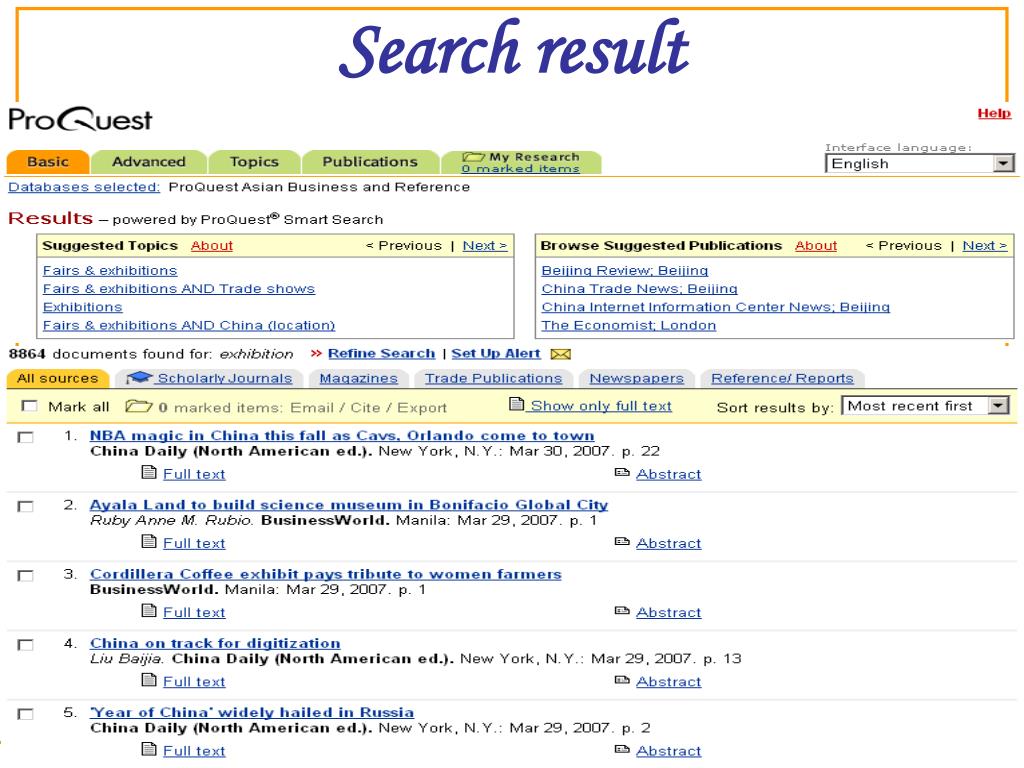This screenshot has height=768, width=1024.
Task: Switch to the Advanced search tab
Action: tap(149, 161)
